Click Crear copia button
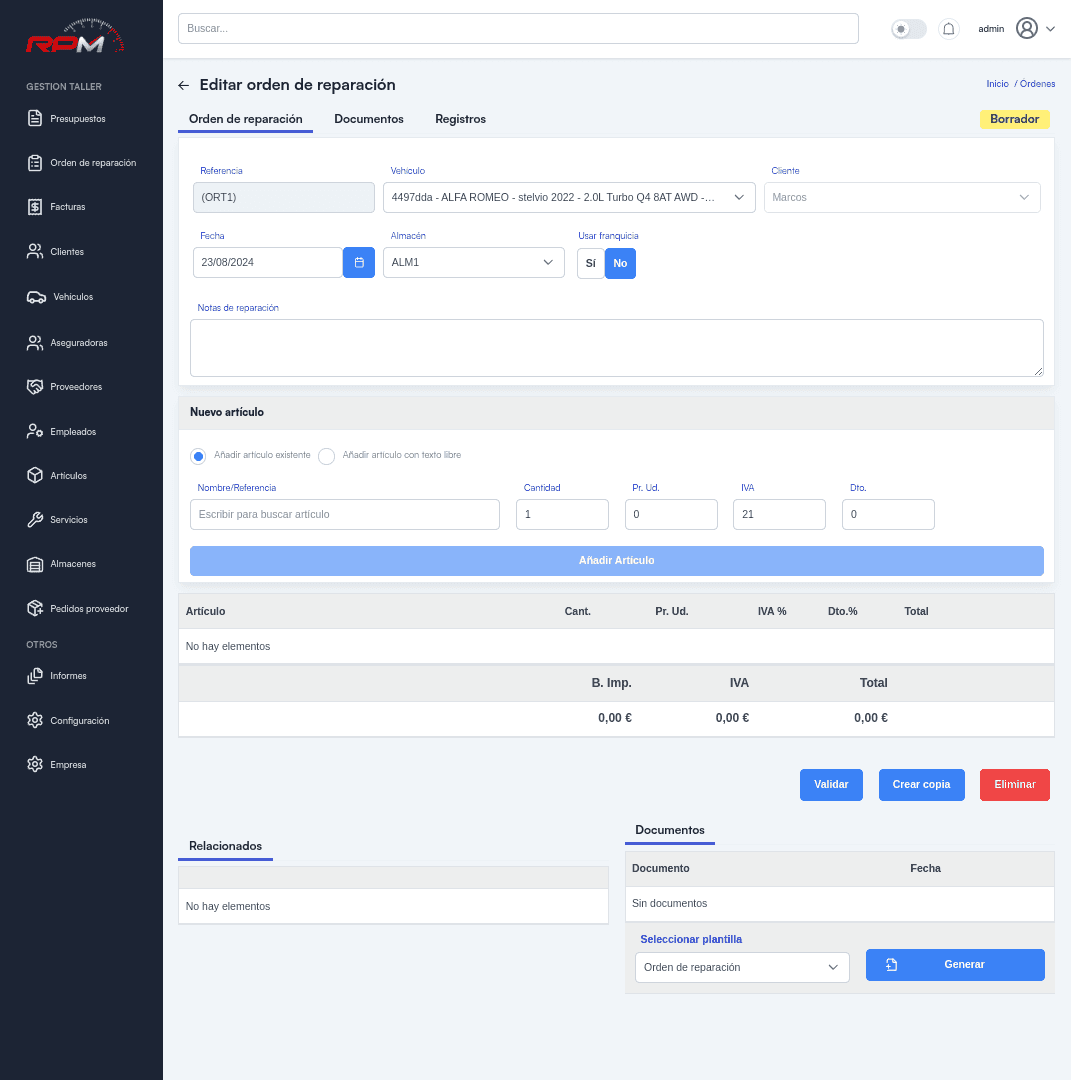 [921, 785]
